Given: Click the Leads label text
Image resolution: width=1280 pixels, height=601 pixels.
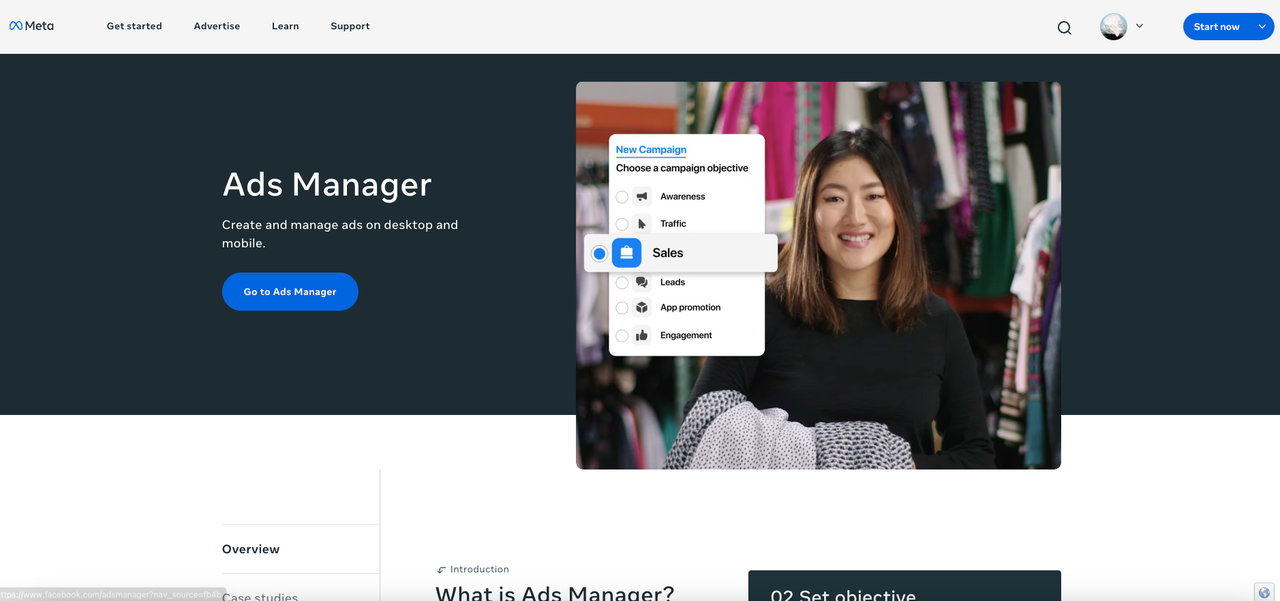Looking at the screenshot, I should pyautogui.click(x=672, y=282).
